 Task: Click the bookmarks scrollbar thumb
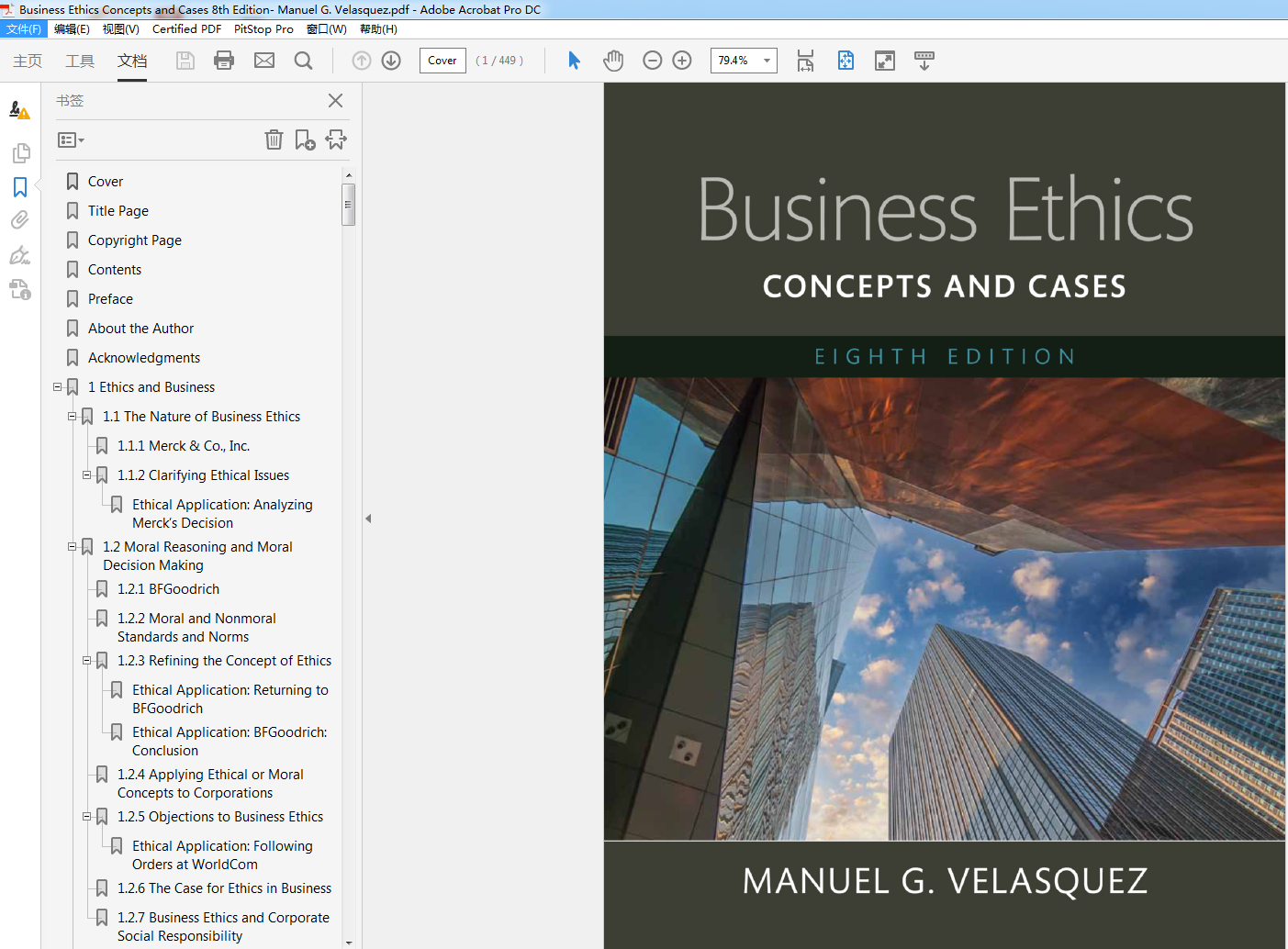(x=348, y=205)
